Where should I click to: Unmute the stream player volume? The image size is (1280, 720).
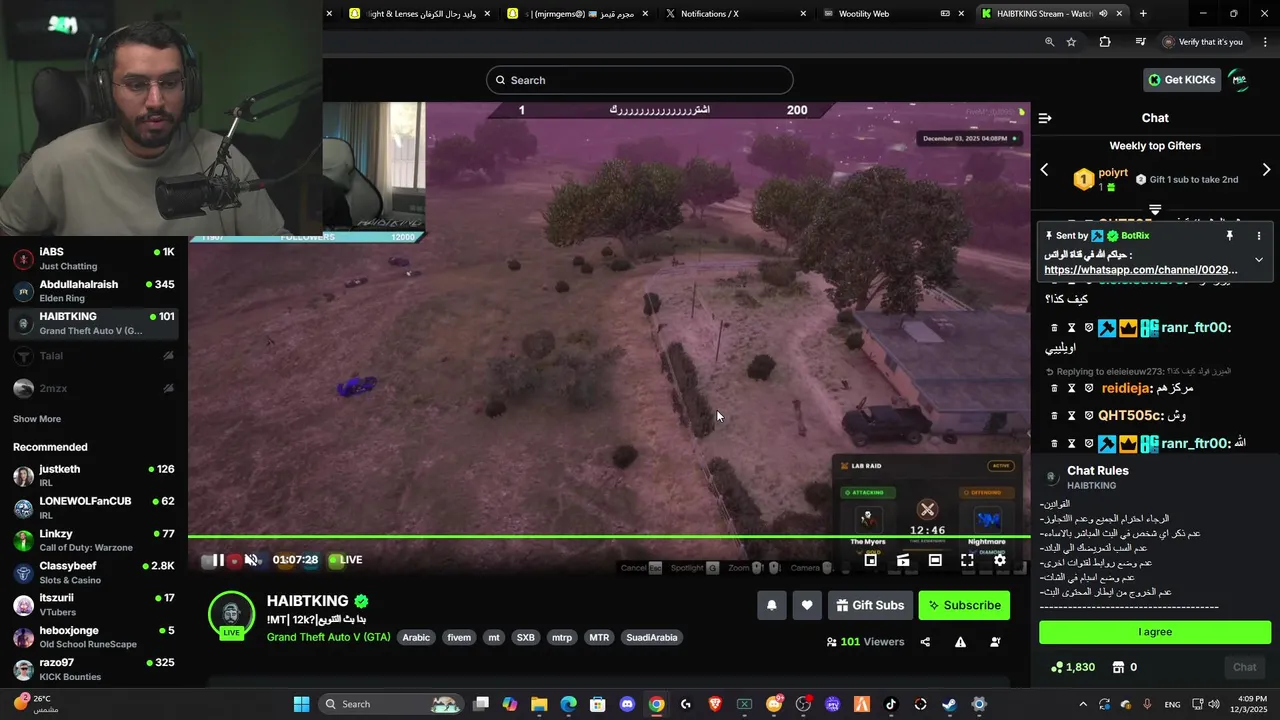click(x=252, y=560)
